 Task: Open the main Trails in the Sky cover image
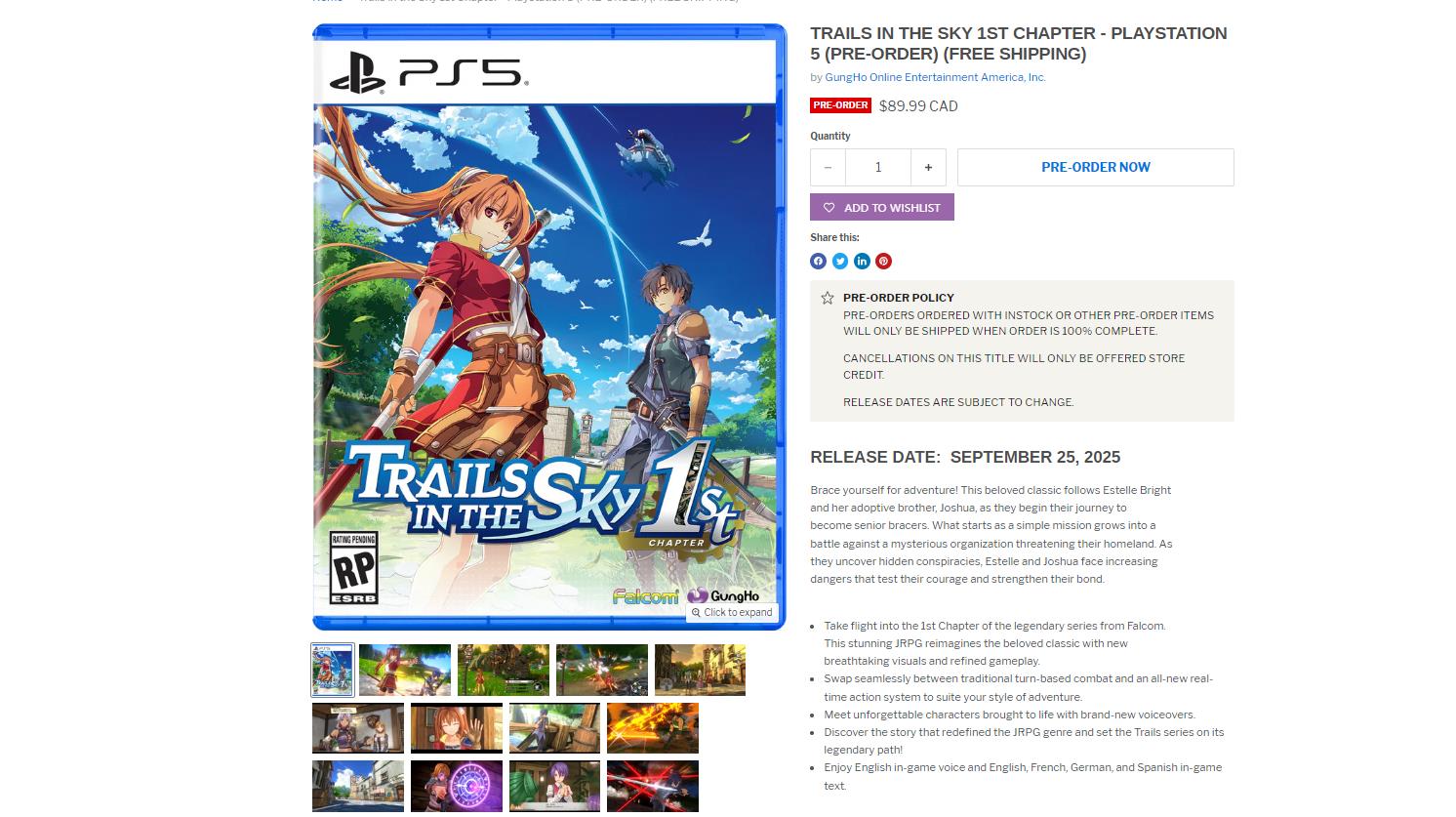click(x=549, y=327)
